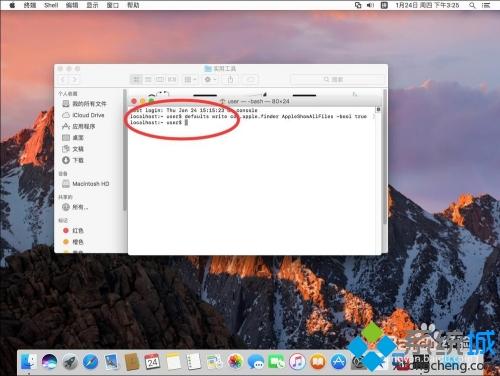Click the Finder edit tags button

[x=250, y=79]
